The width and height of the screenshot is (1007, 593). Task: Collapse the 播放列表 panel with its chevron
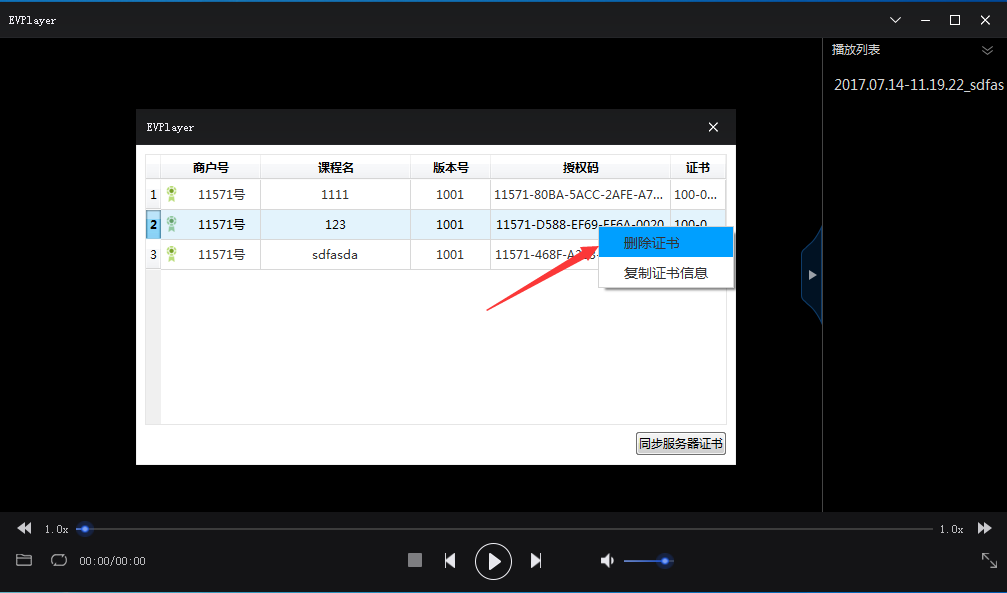click(x=986, y=49)
